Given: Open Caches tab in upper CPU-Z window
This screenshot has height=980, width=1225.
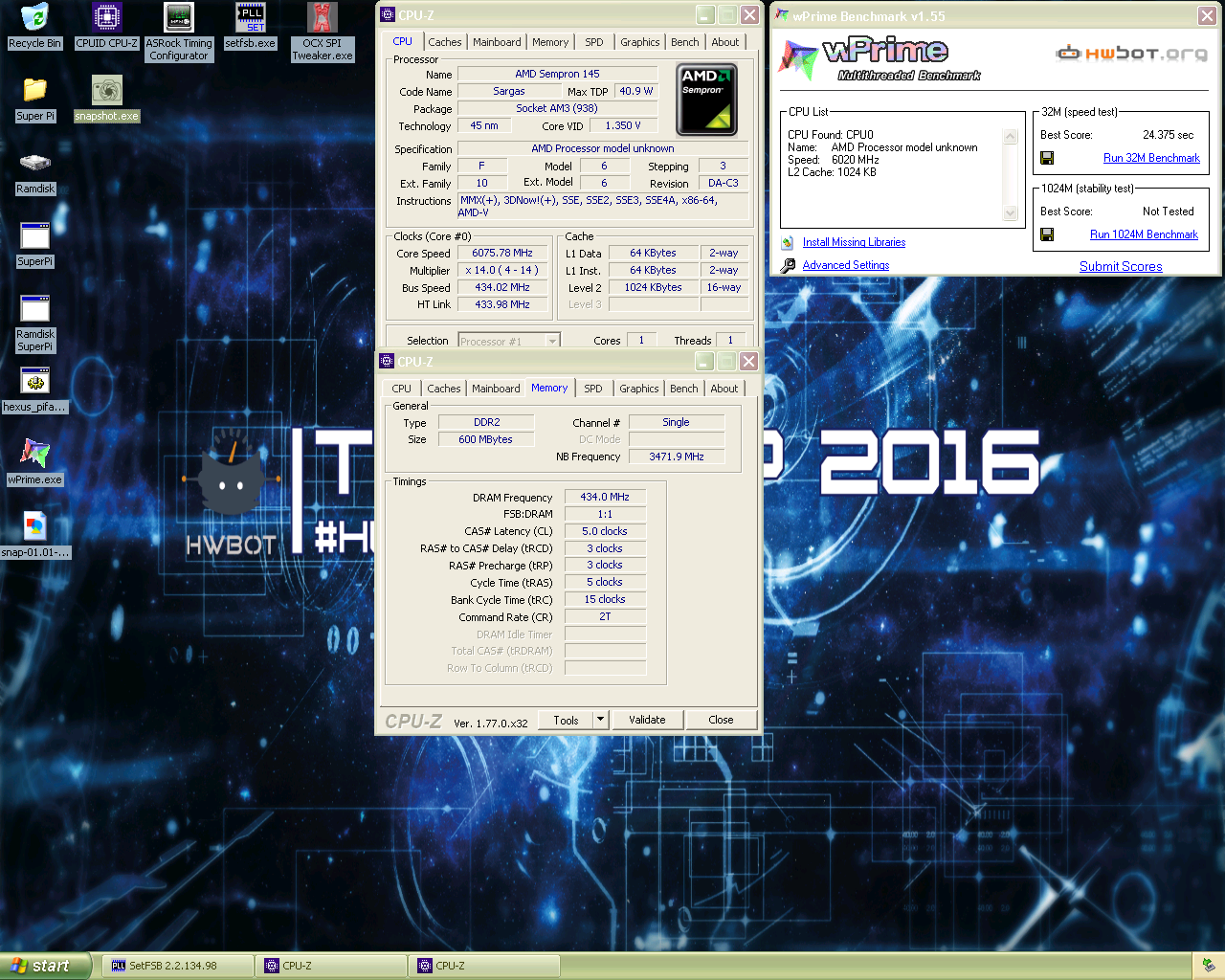Looking at the screenshot, I should point(445,42).
